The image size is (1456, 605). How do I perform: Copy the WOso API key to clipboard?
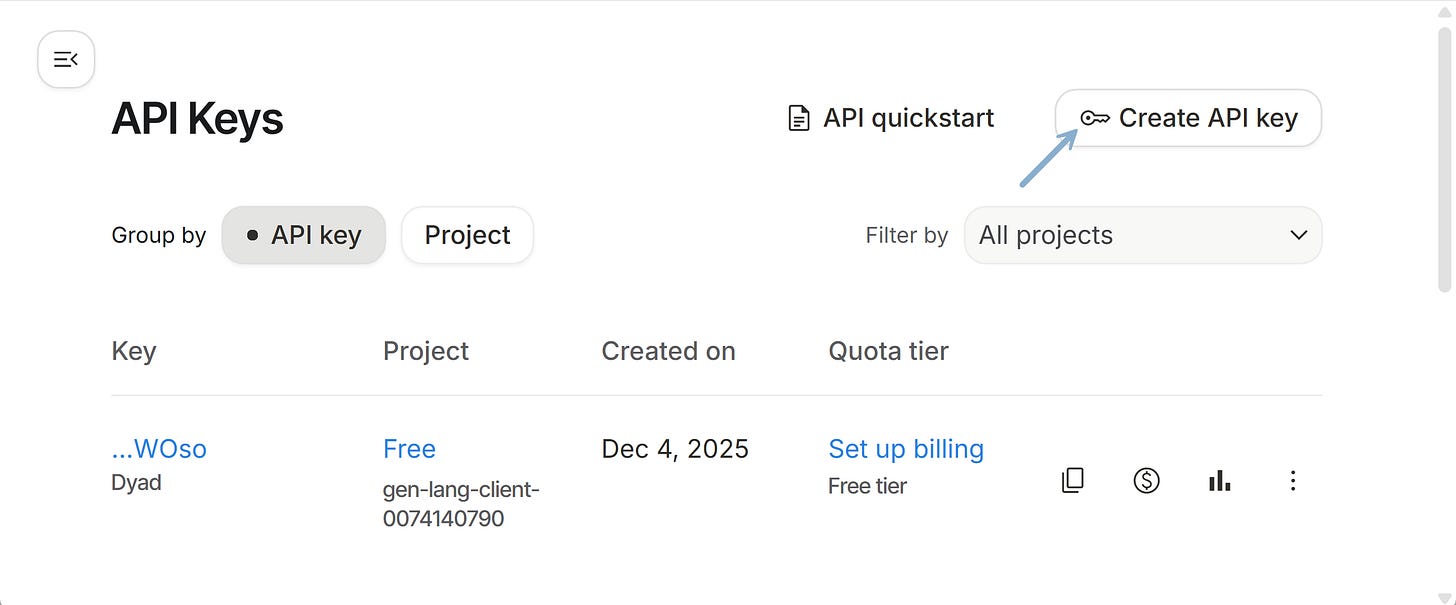(1072, 480)
